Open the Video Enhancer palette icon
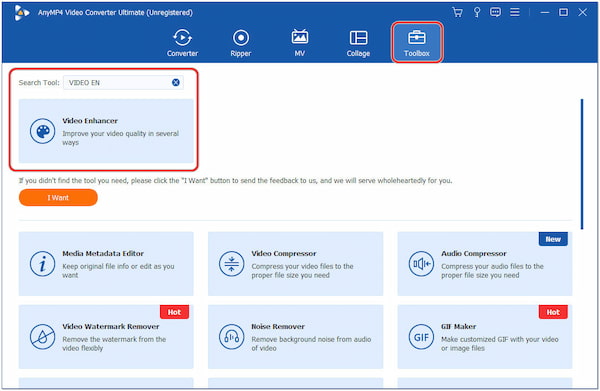Viewport: 600px width, 391px height. [42, 131]
